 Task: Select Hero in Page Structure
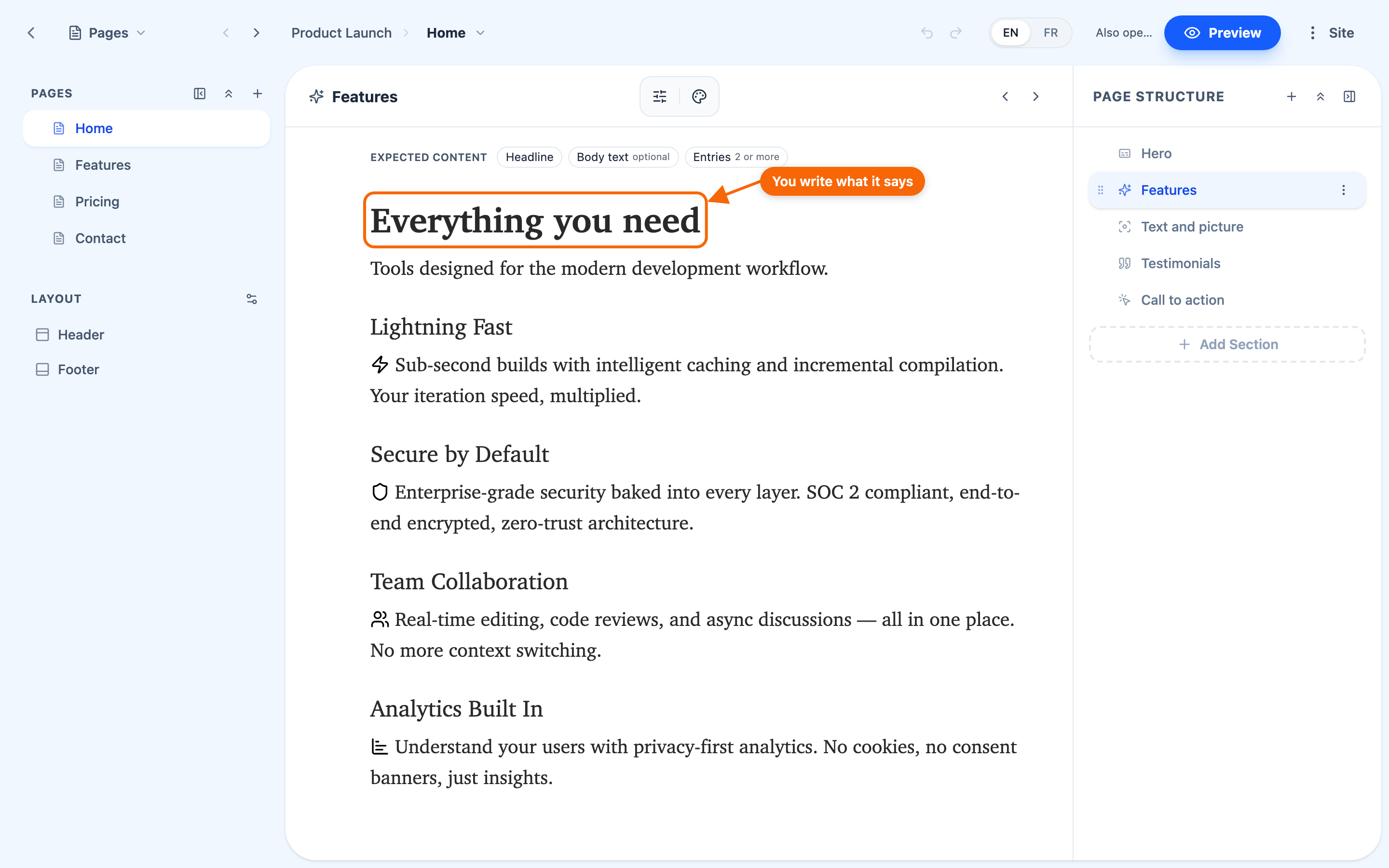tap(1227, 153)
